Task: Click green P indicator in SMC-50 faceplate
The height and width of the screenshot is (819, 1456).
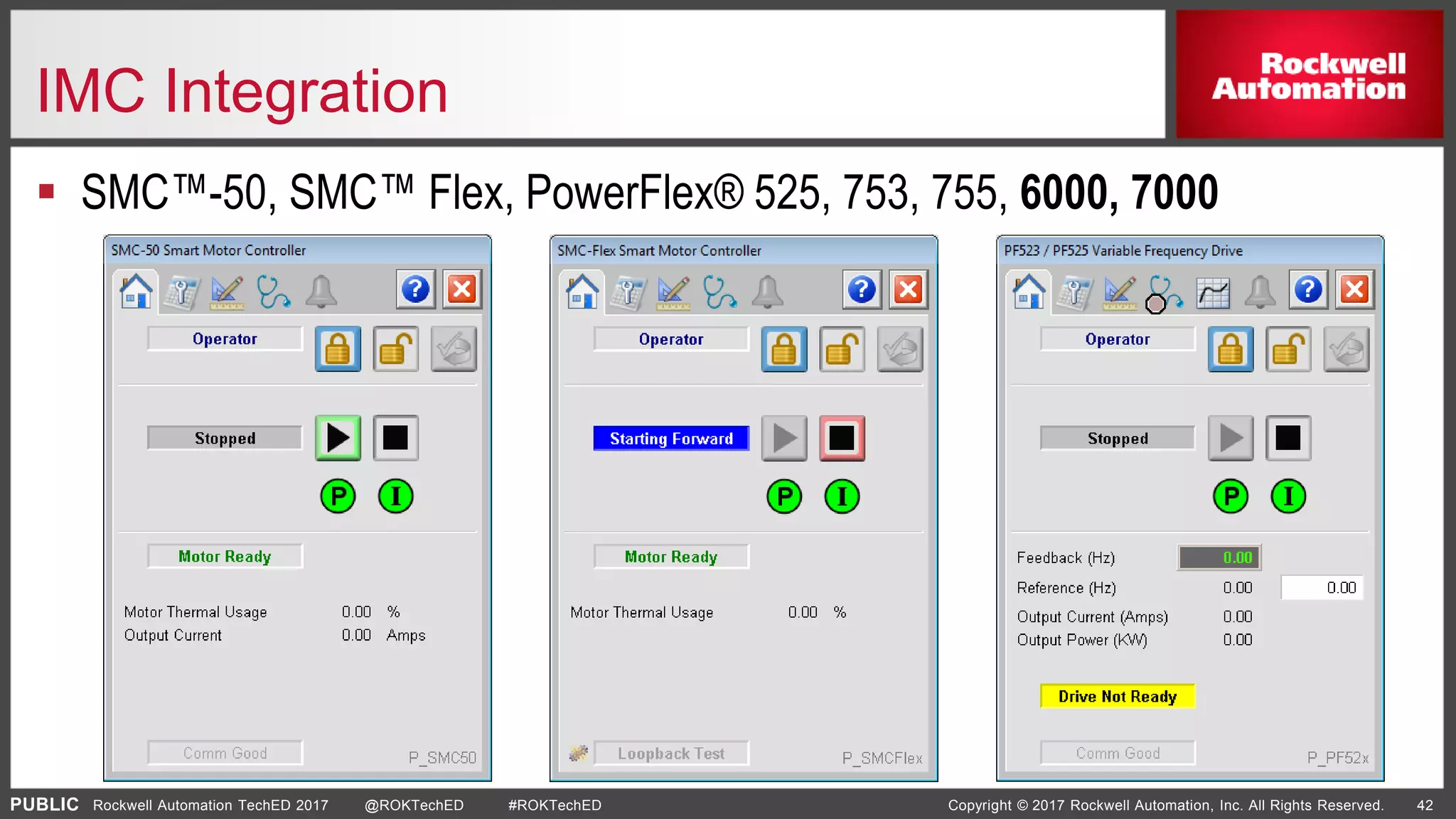Action: point(338,496)
